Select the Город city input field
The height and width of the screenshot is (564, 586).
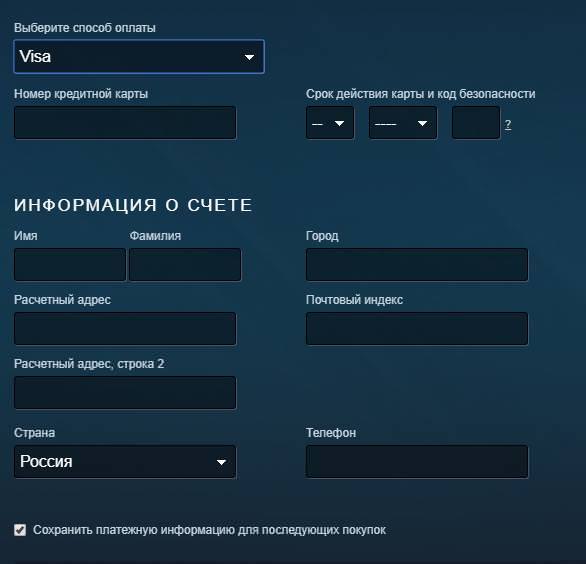pos(417,265)
